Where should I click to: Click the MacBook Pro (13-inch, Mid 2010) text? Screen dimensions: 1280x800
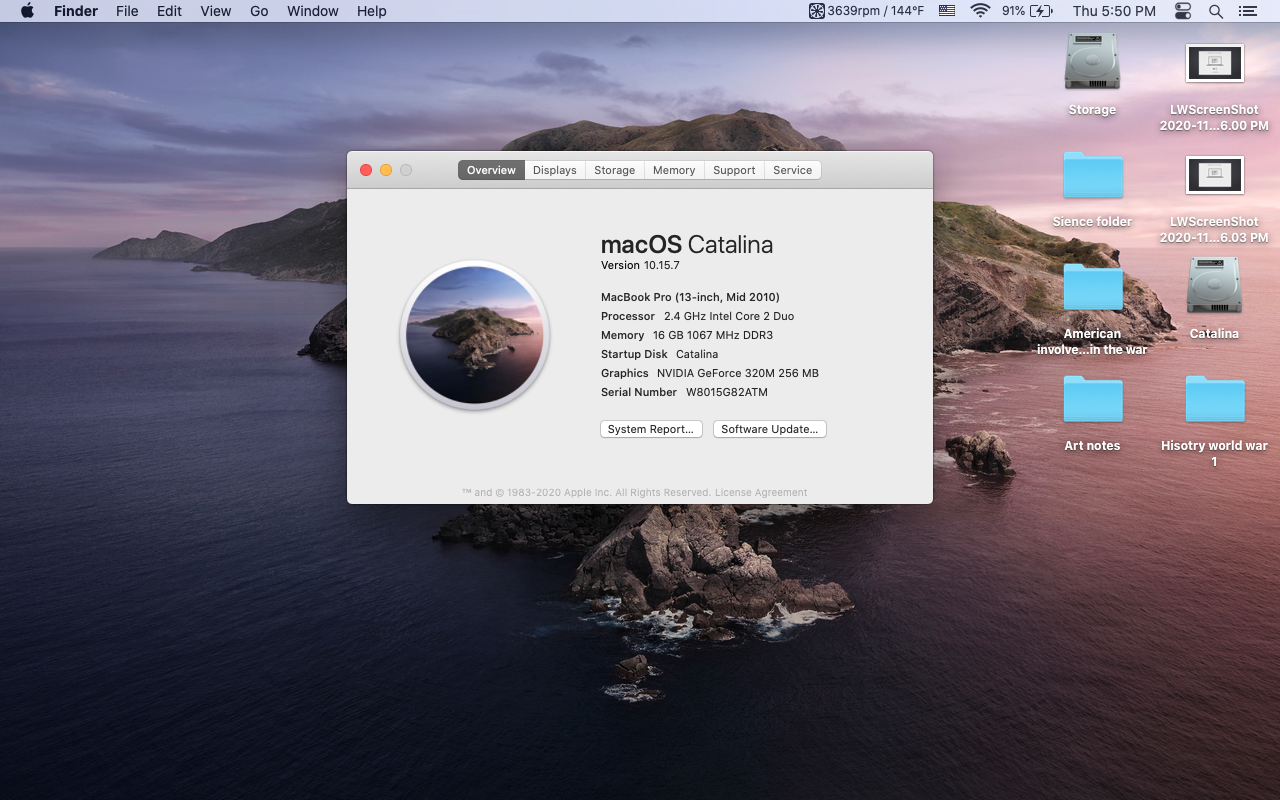(690, 297)
